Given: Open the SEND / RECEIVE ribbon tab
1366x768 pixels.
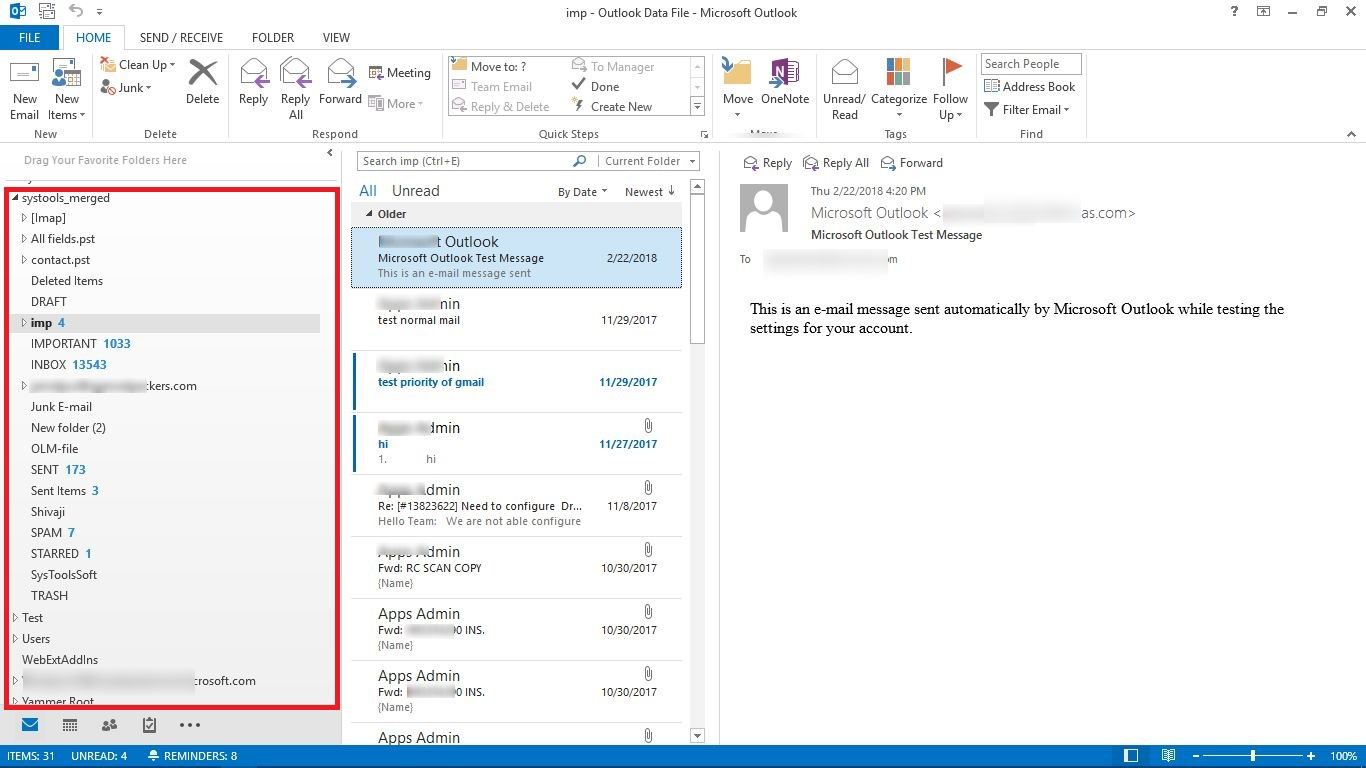Looking at the screenshot, I should click(x=182, y=38).
